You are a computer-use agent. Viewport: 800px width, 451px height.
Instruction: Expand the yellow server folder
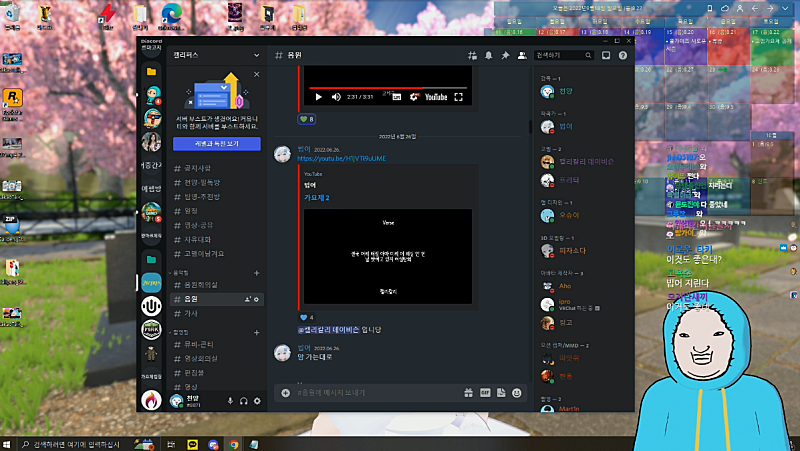152,71
